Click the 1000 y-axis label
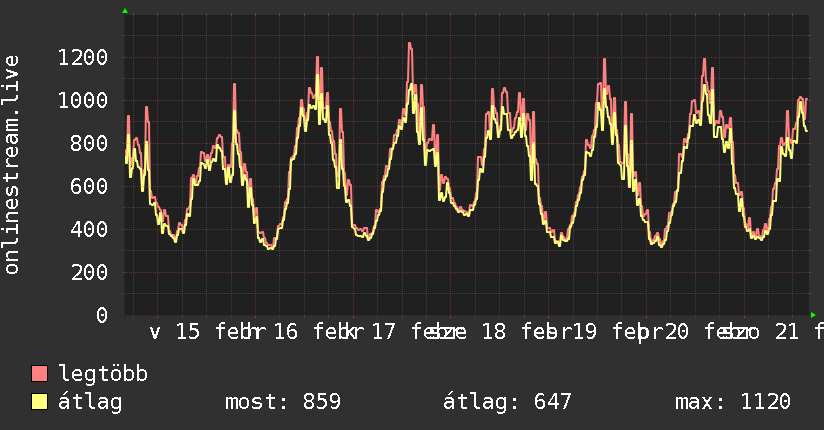This screenshot has height=430, width=824. coord(83,100)
